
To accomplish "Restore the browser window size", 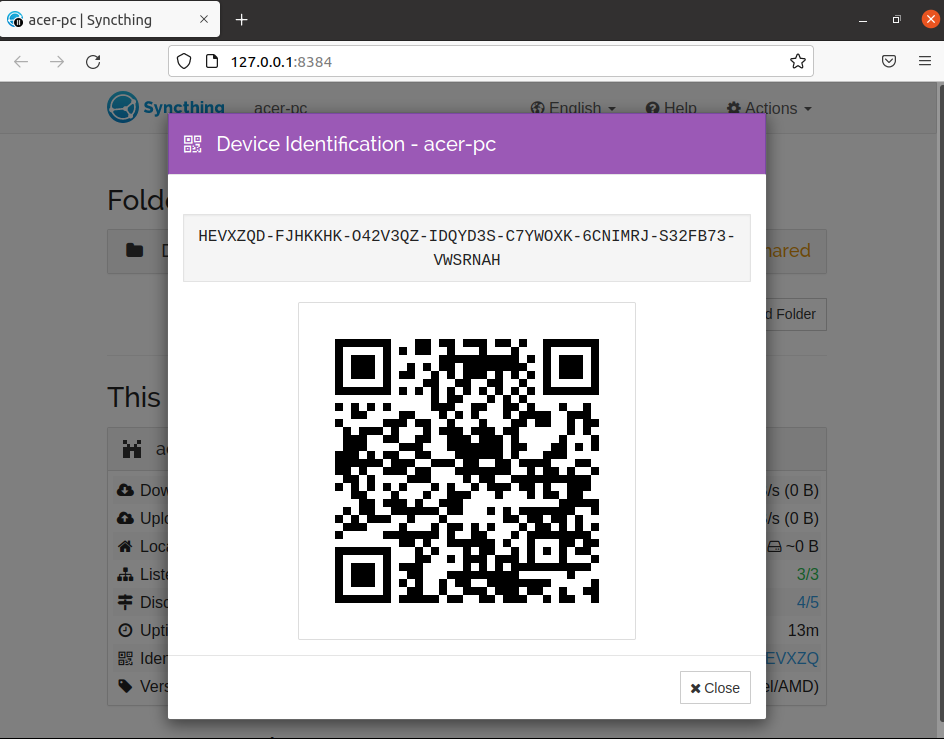I will (896, 20).
